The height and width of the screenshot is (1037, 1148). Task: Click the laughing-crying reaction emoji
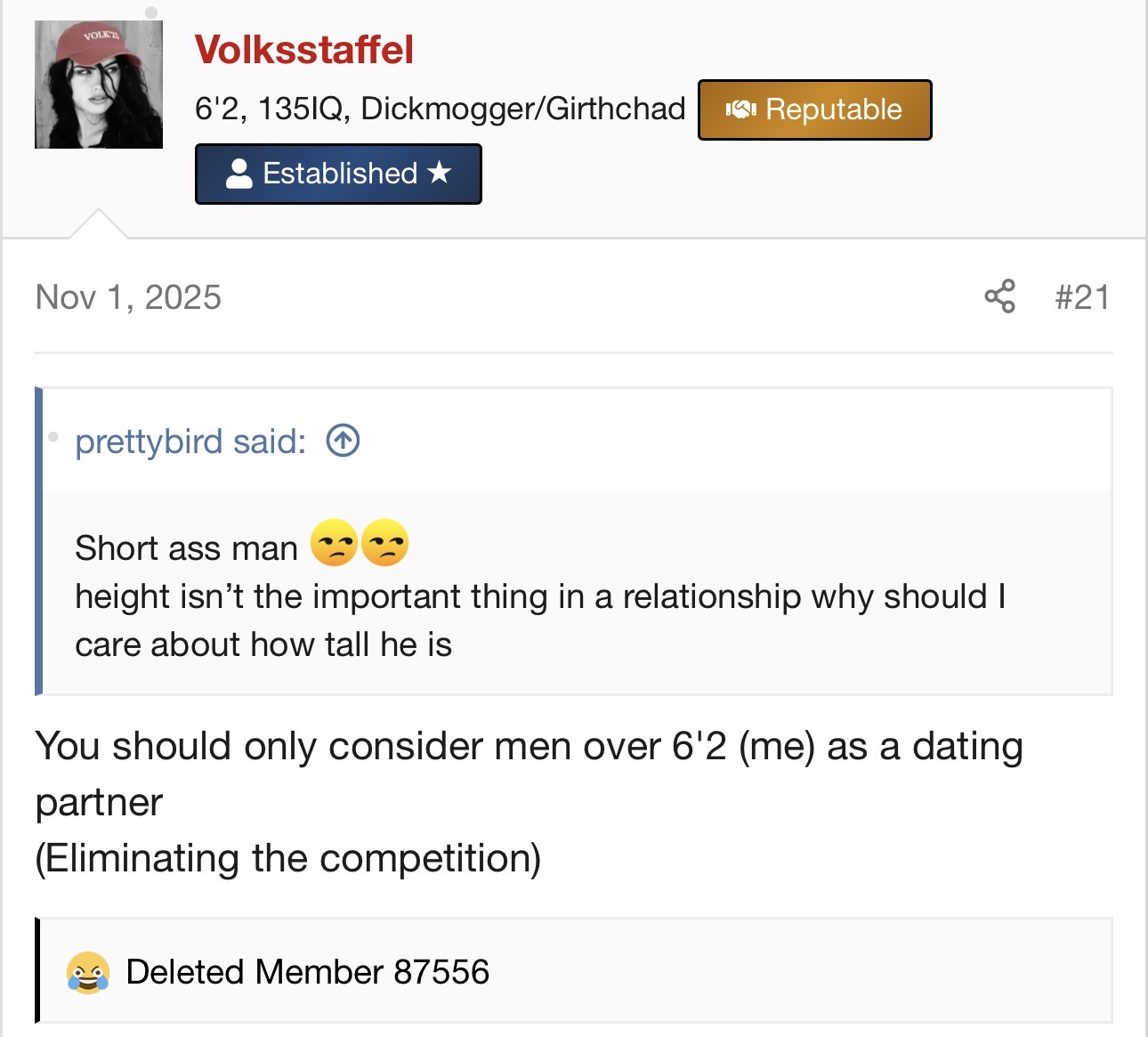[87, 972]
